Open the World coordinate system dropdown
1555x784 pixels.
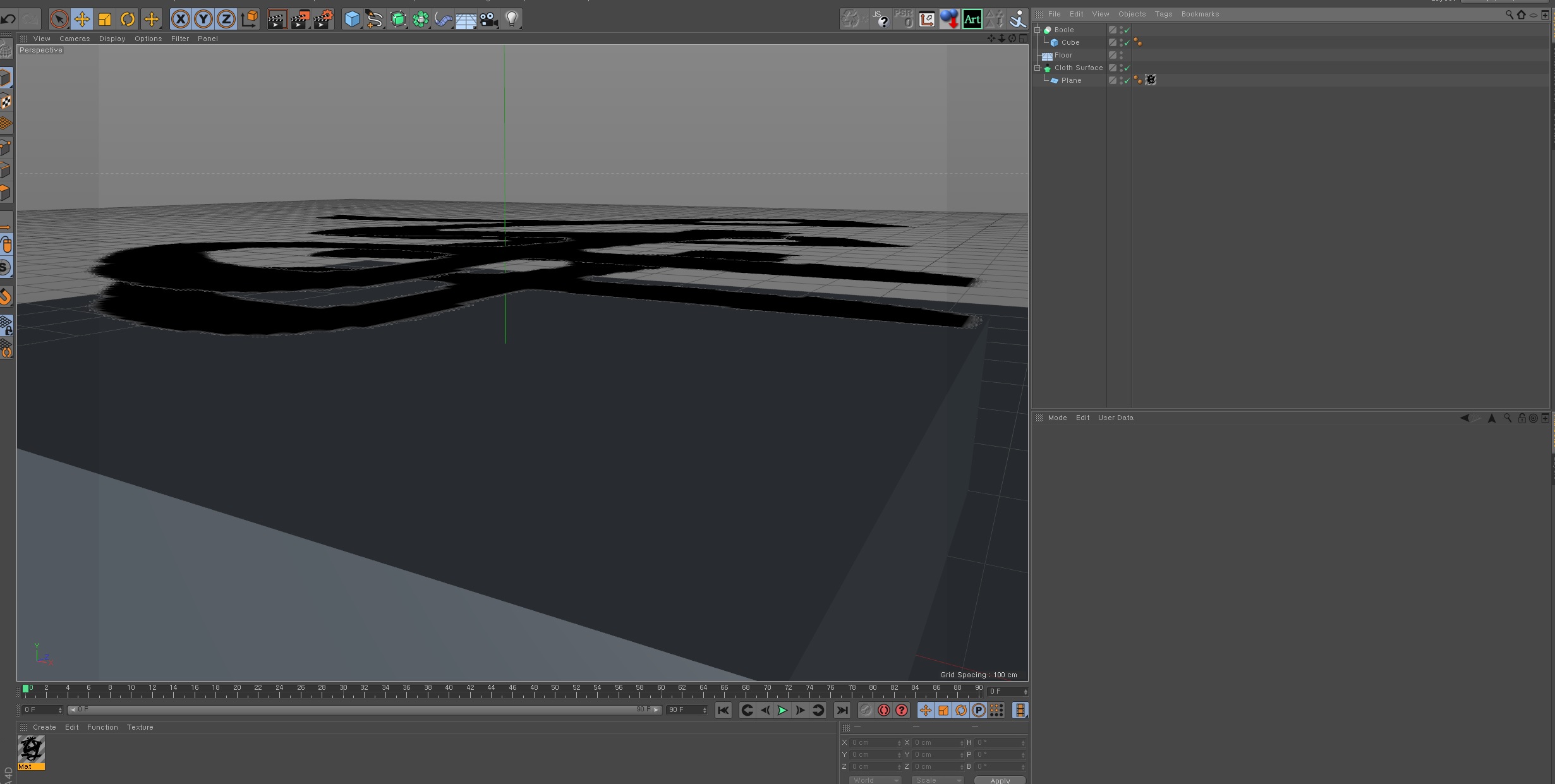pos(875,780)
